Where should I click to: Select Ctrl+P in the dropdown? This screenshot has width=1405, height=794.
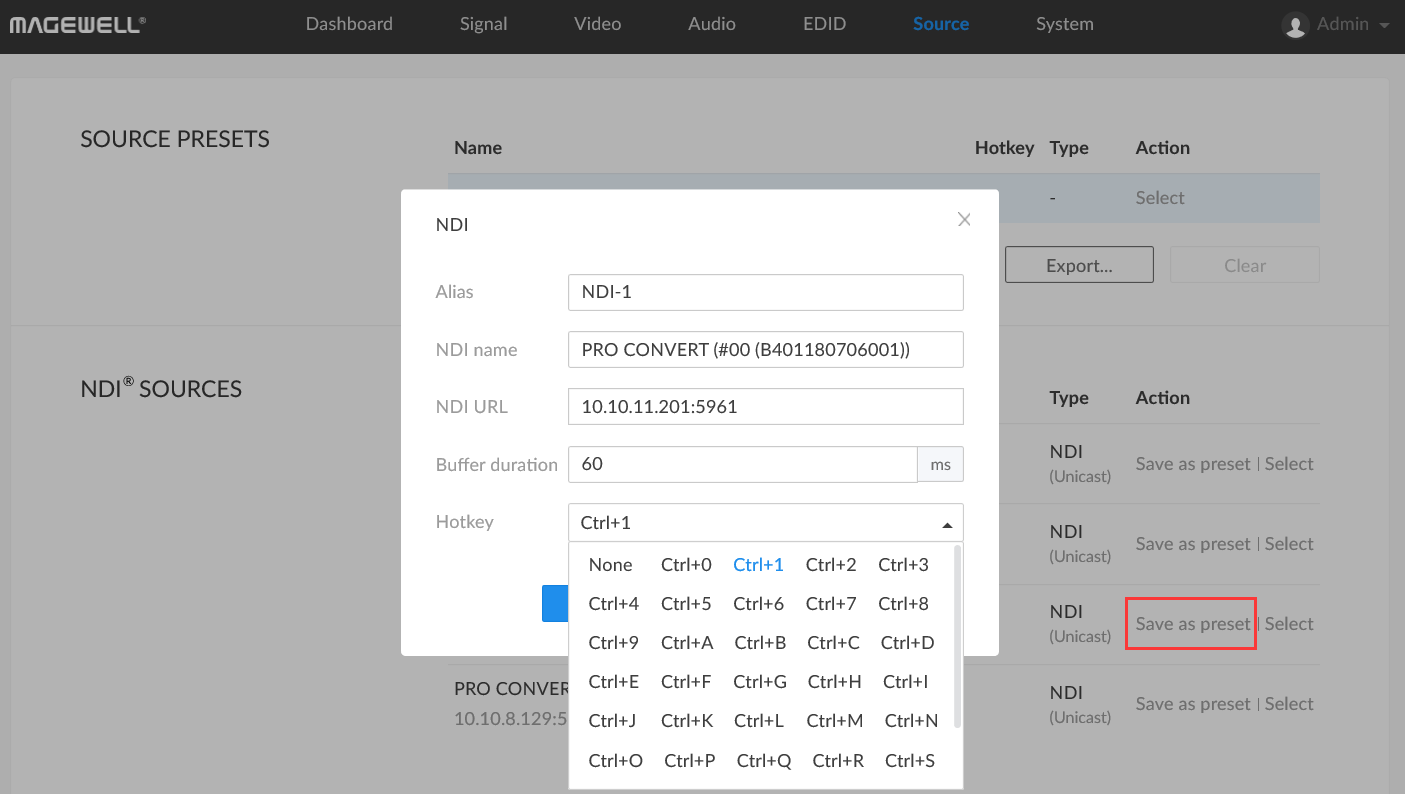[690, 761]
